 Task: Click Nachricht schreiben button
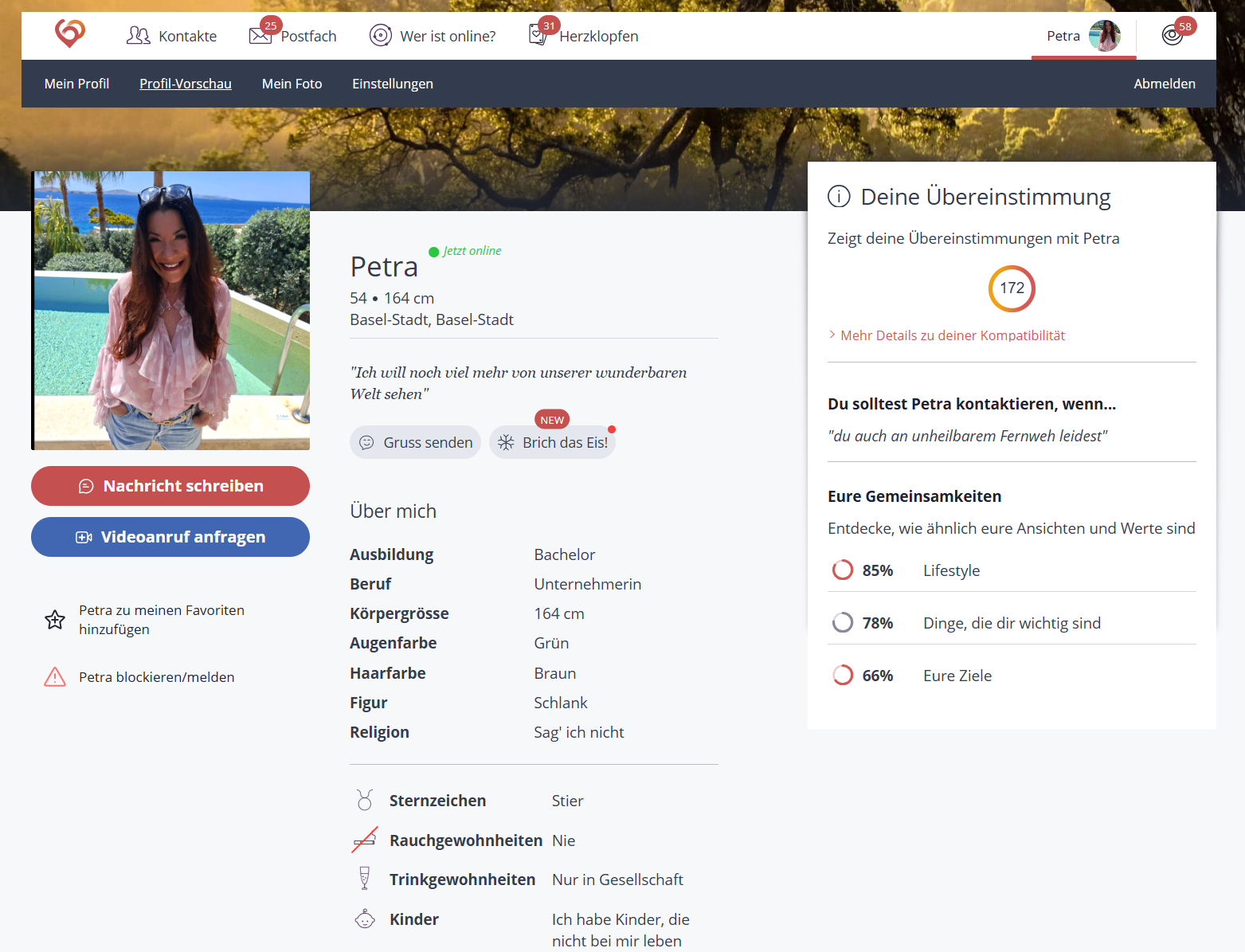point(170,486)
